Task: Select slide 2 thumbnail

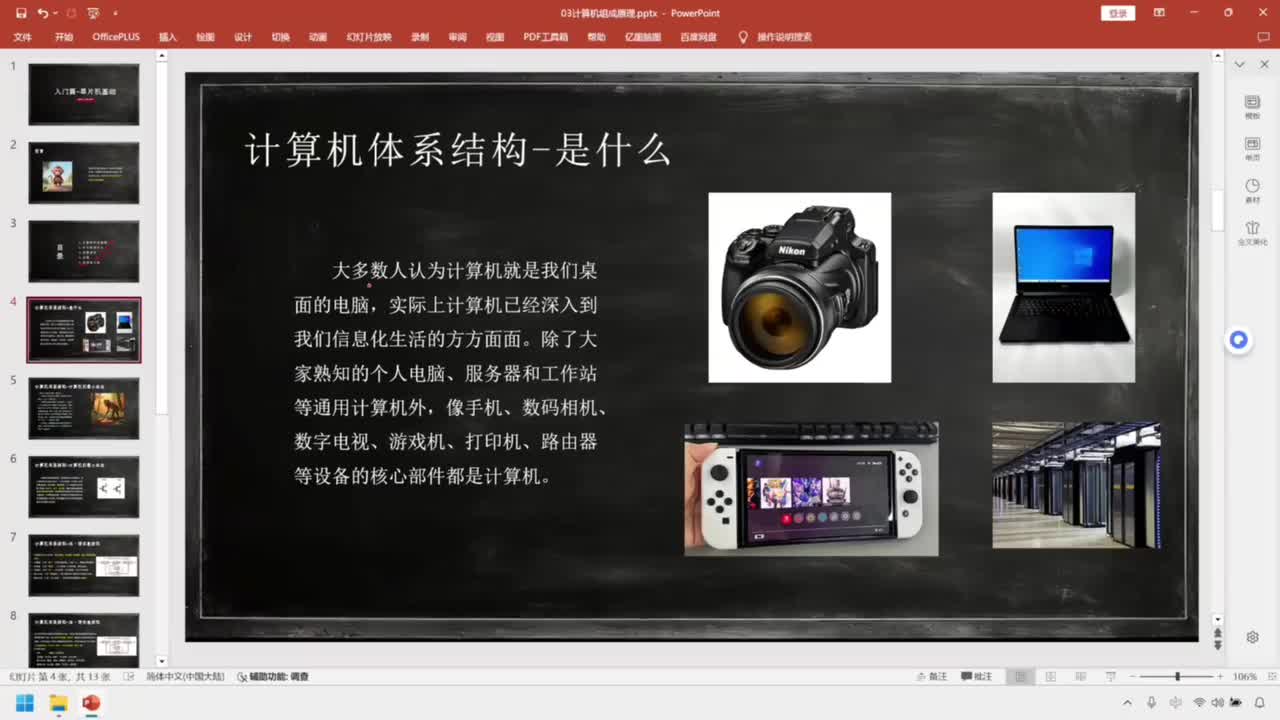Action: (x=84, y=173)
